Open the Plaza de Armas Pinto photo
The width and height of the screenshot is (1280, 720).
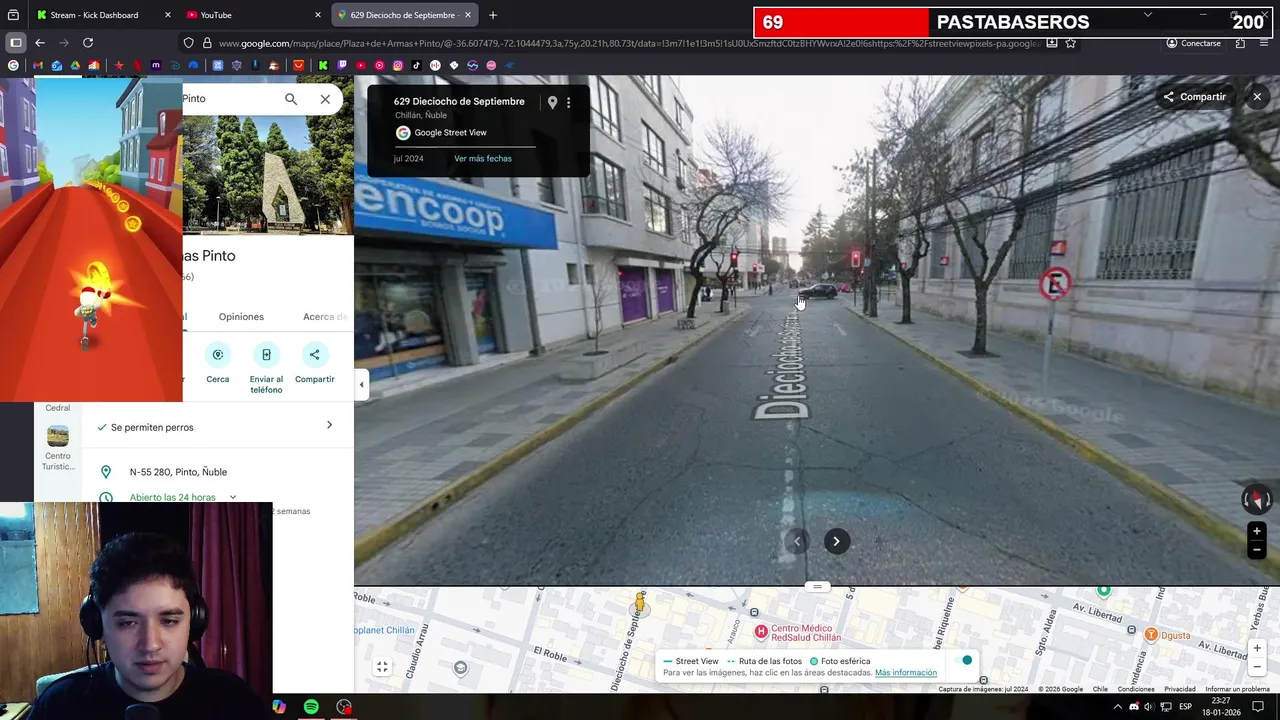[x=268, y=175]
